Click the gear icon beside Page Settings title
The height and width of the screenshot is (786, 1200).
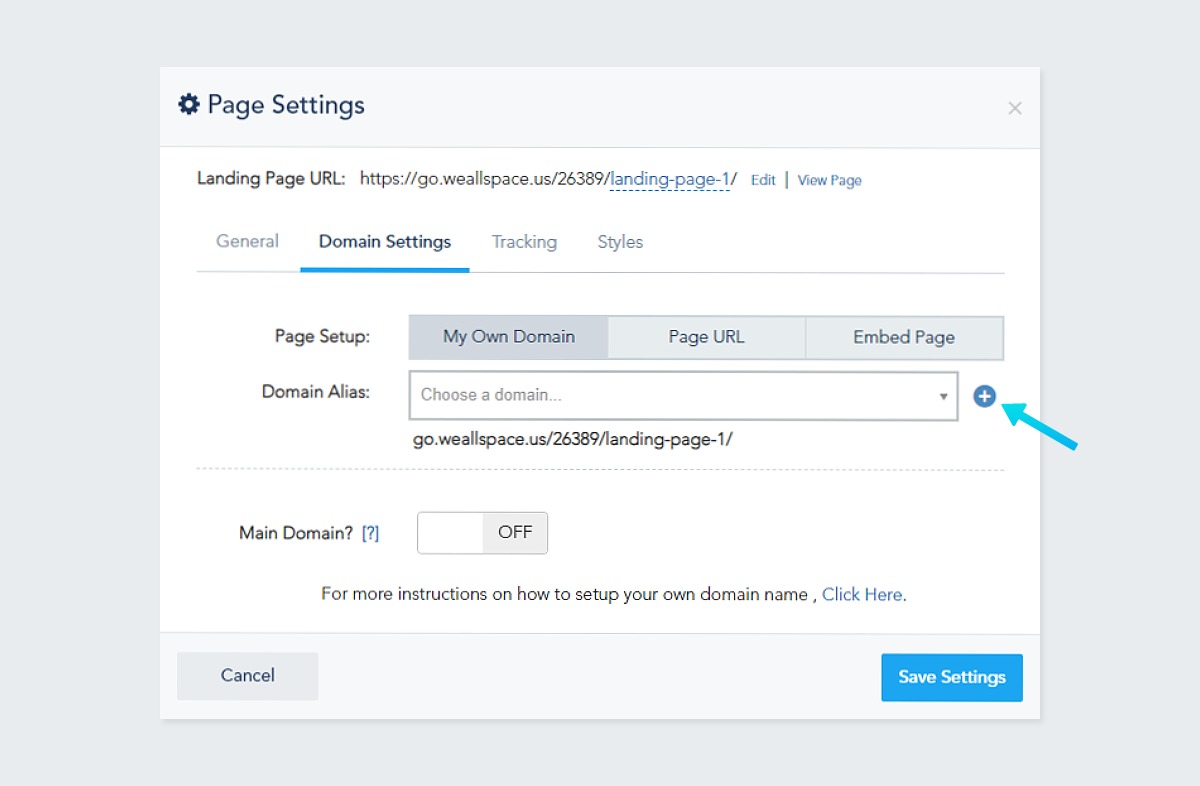(189, 105)
